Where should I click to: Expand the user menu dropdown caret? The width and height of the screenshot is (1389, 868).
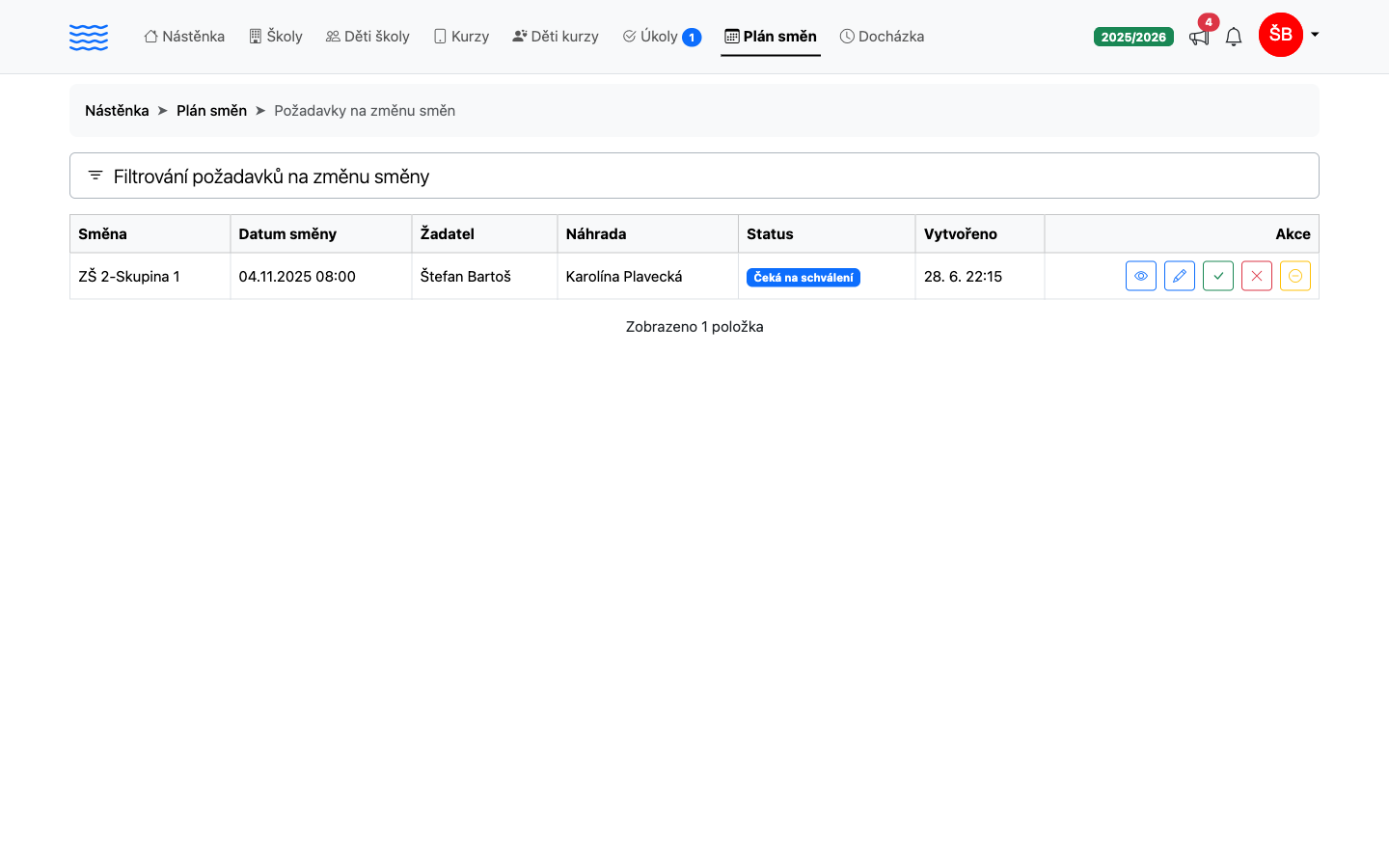[x=1315, y=35]
